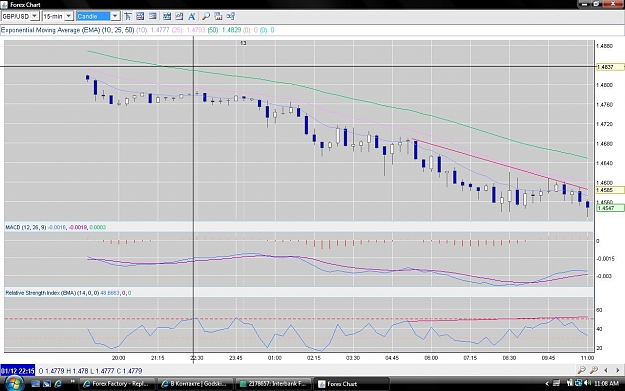The height and width of the screenshot is (391, 625).
Task: Switch to the В Контакте taskbar window
Action: pos(195,384)
